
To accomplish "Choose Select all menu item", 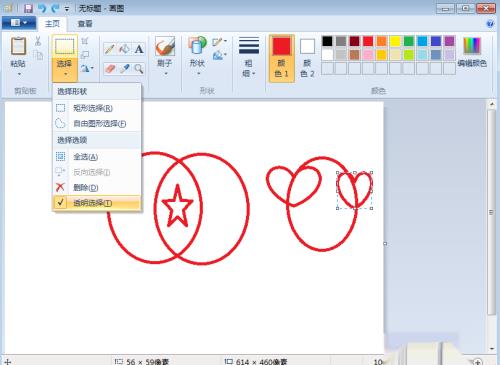I will (97, 156).
